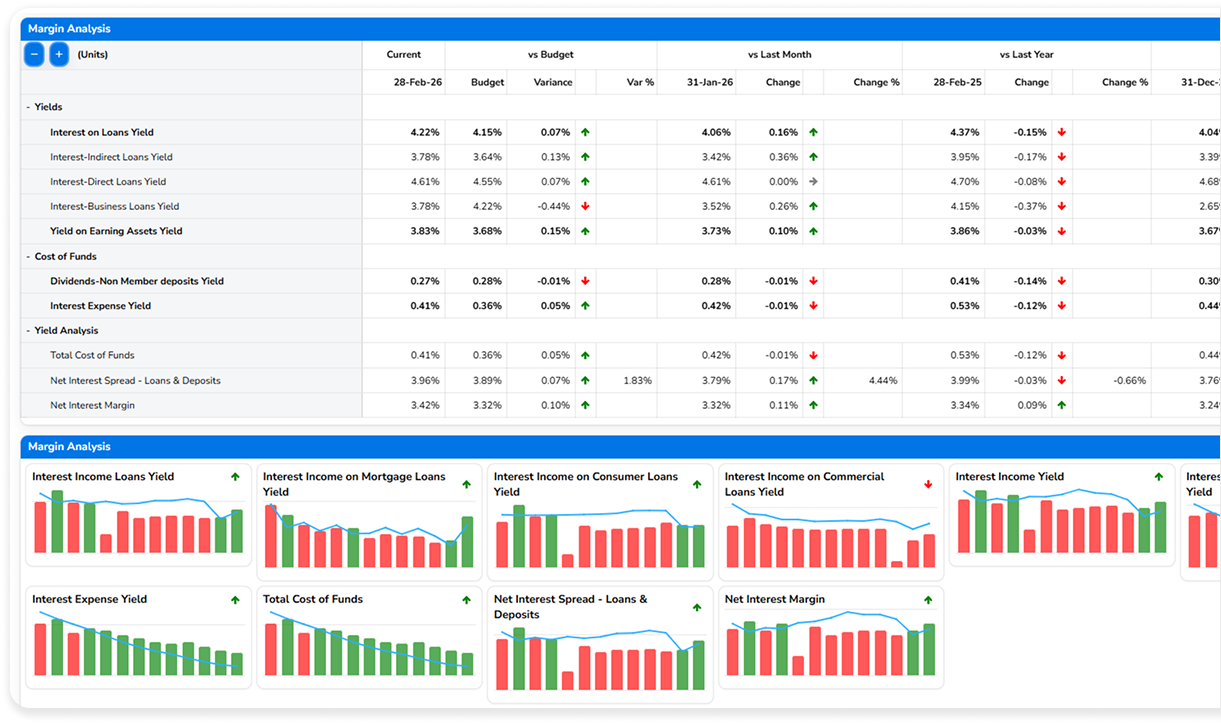Click red down arrow in Interest-Business Loans Yield budget variance
The width and height of the screenshot is (1221, 724).
point(585,207)
